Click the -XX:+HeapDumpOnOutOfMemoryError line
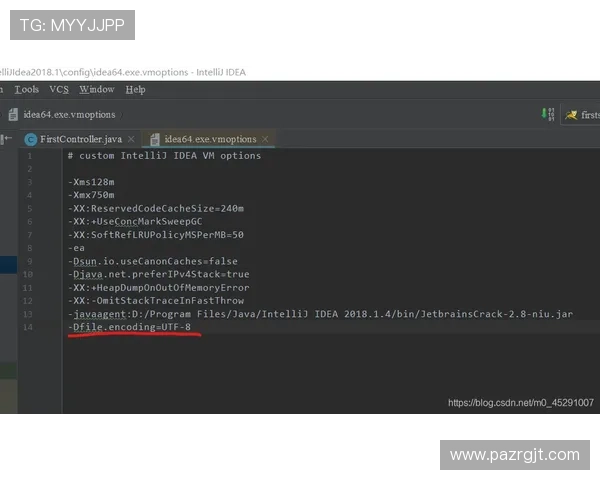The image size is (600, 480). click(159, 288)
